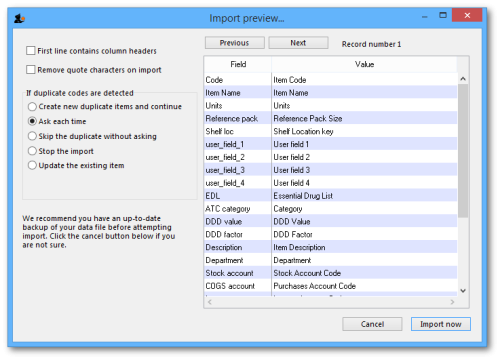Click the horizontal scroll left arrow
Viewport: 500px width, 360px height.
click(210, 302)
